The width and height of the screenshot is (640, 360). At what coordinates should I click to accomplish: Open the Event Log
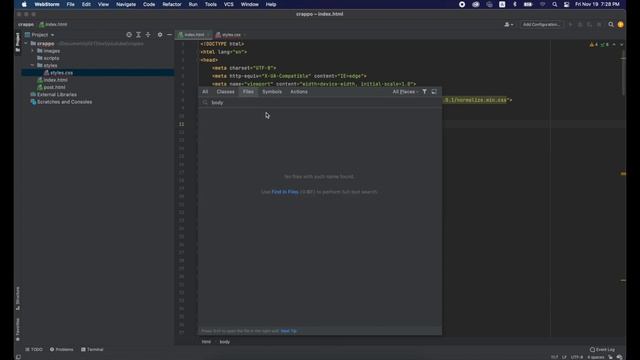tap(602, 349)
